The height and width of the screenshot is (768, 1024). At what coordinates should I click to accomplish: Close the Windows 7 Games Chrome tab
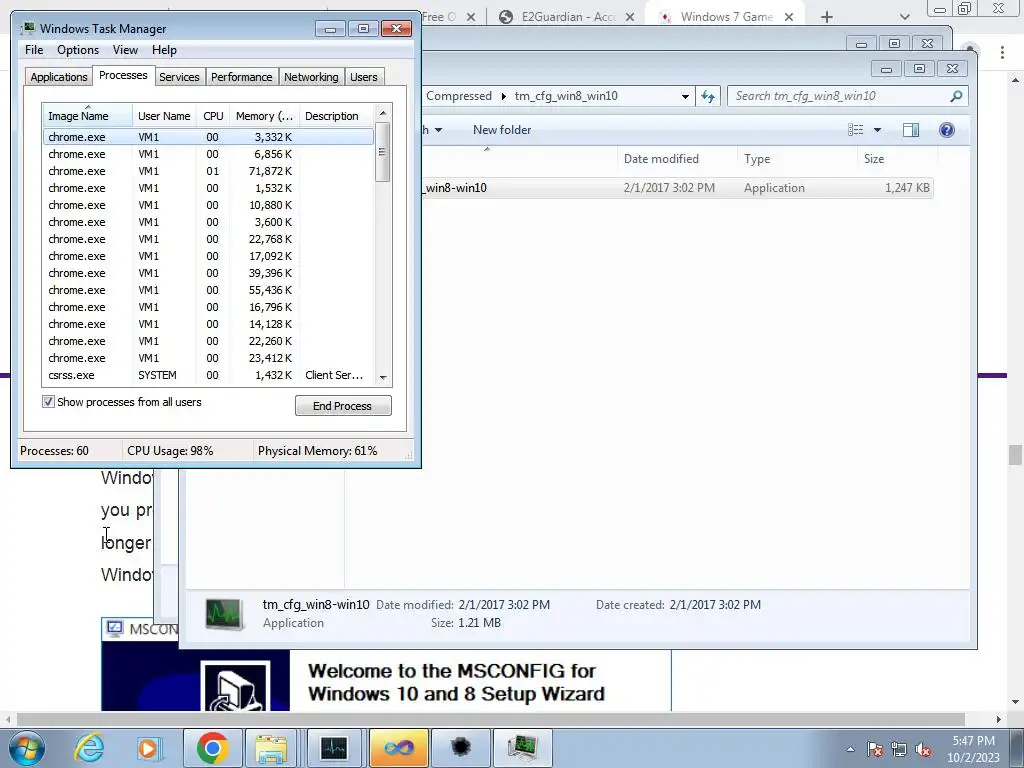click(x=789, y=17)
